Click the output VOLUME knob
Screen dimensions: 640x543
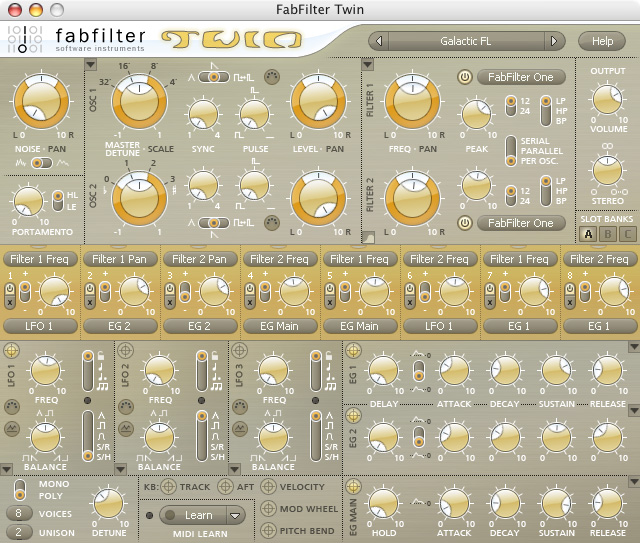tap(607, 99)
